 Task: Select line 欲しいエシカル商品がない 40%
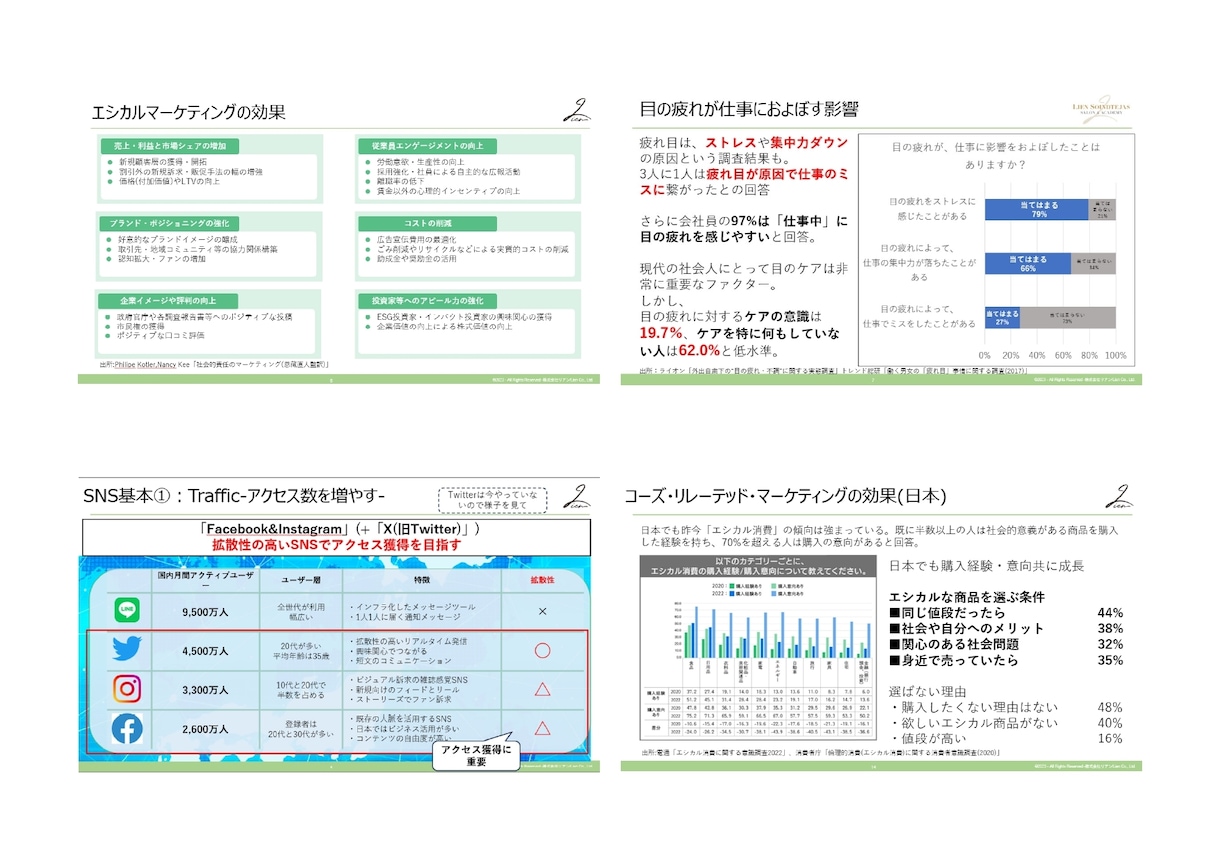point(1006,723)
